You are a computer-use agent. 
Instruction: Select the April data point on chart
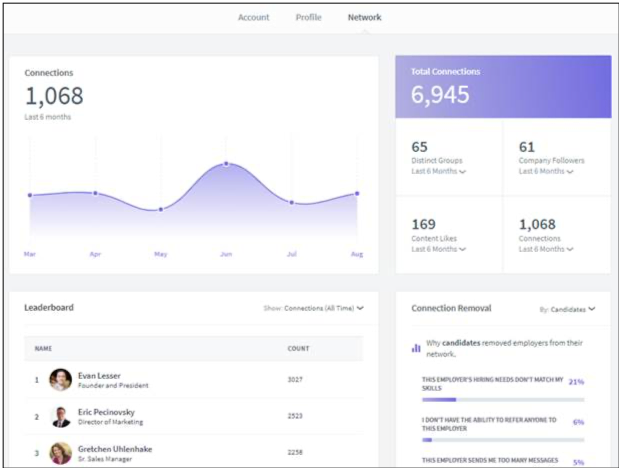95,193
